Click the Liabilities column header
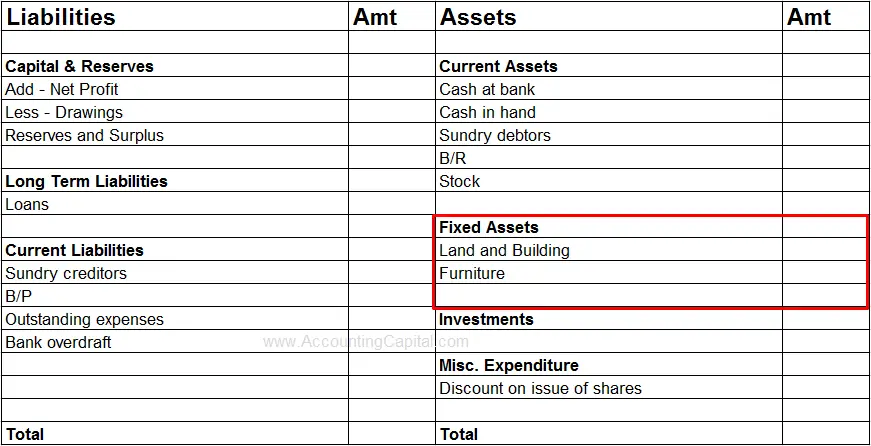 tap(61, 17)
